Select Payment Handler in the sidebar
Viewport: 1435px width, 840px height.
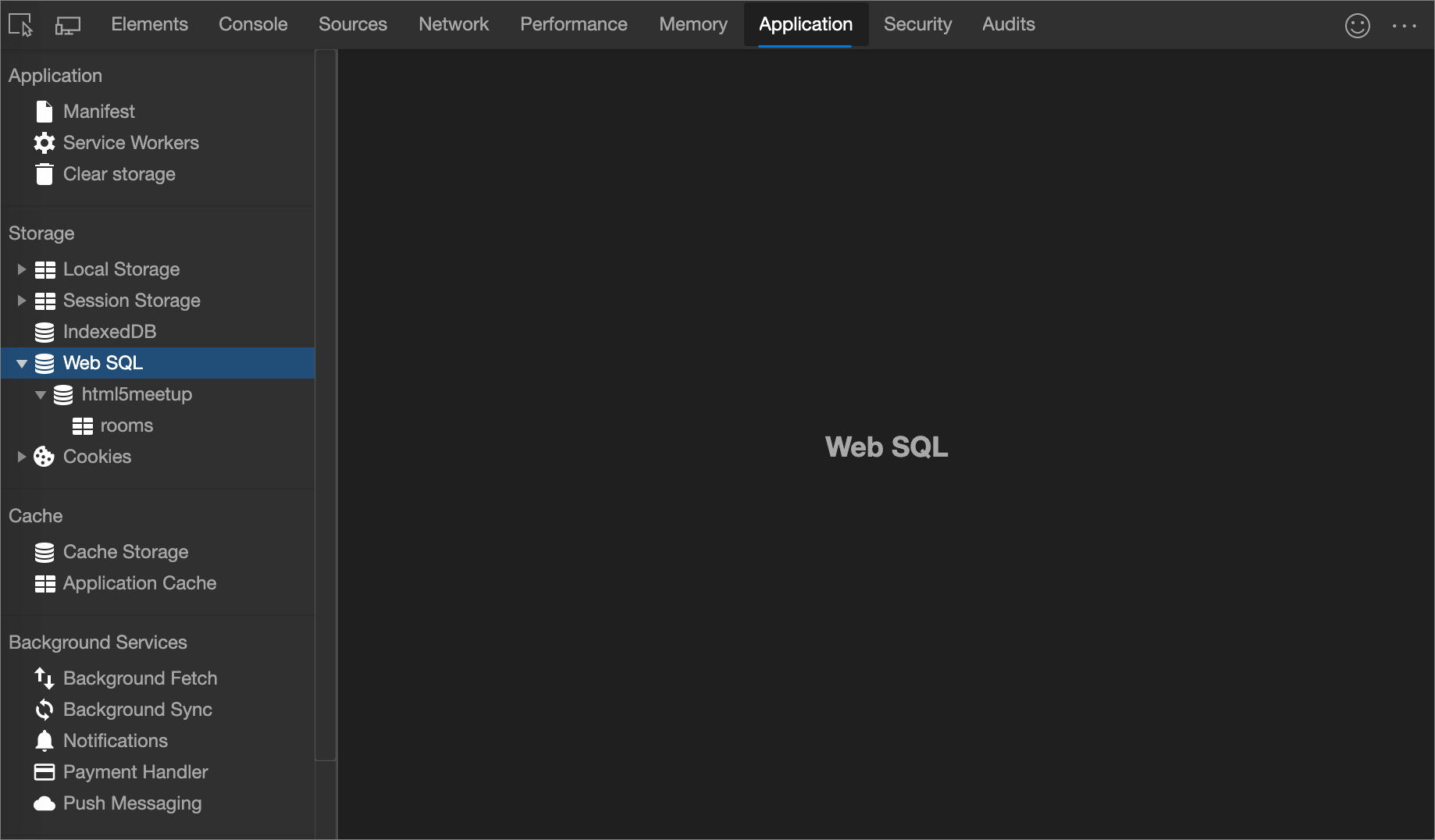click(x=135, y=771)
